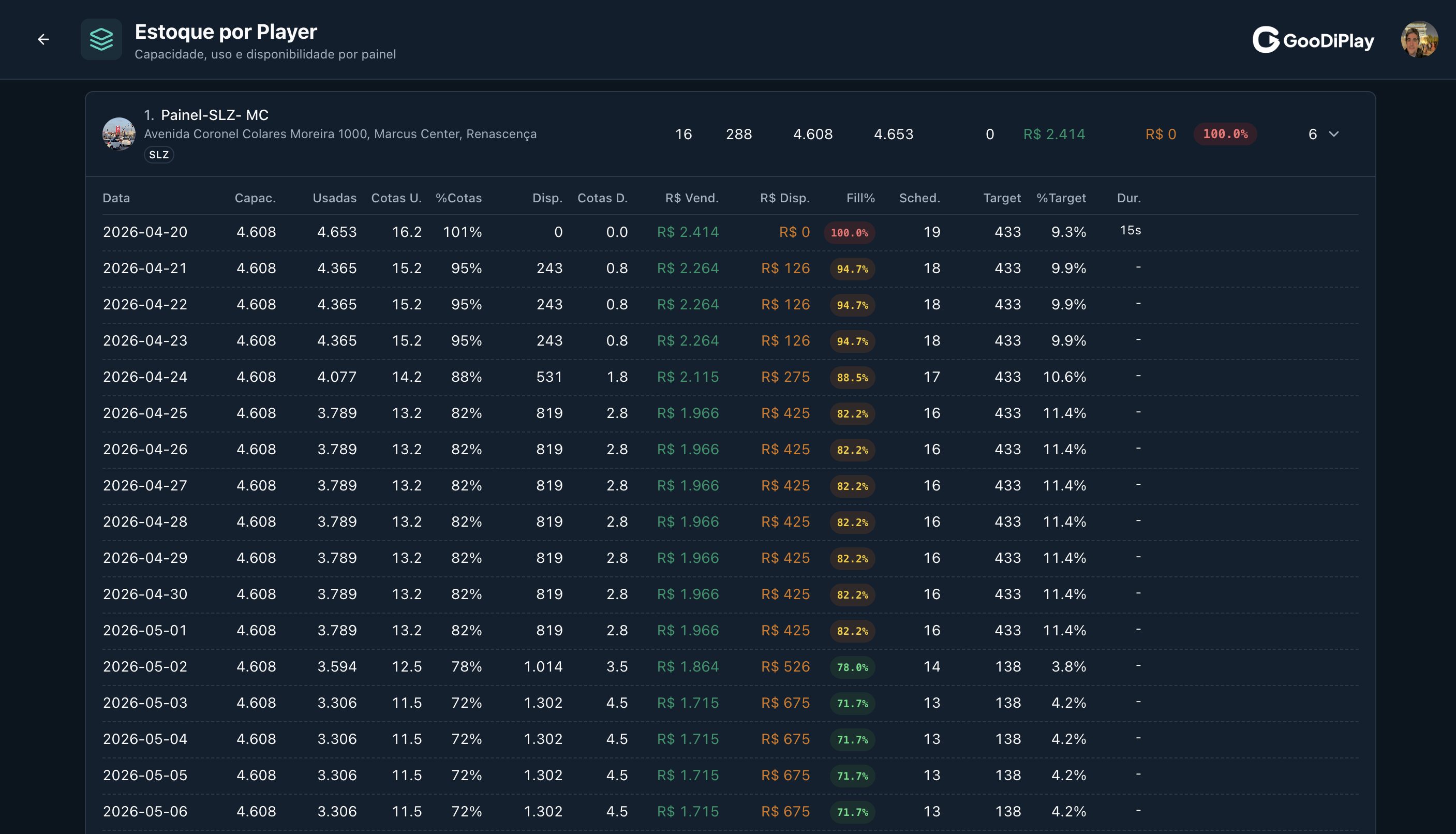Screen dimensions: 1456x834
Task: Click the 88.5% fill badge in 2026-04-24 row
Action: (x=852, y=378)
